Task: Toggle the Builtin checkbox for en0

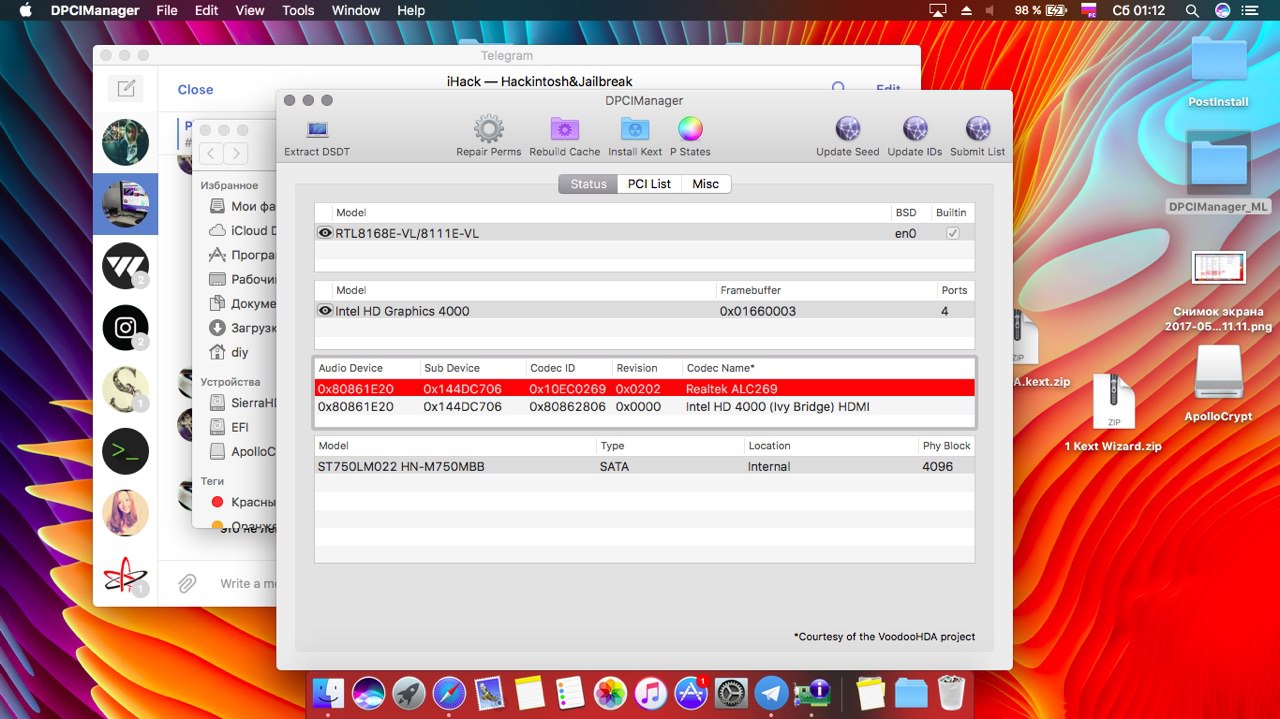Action: (953, 233)
